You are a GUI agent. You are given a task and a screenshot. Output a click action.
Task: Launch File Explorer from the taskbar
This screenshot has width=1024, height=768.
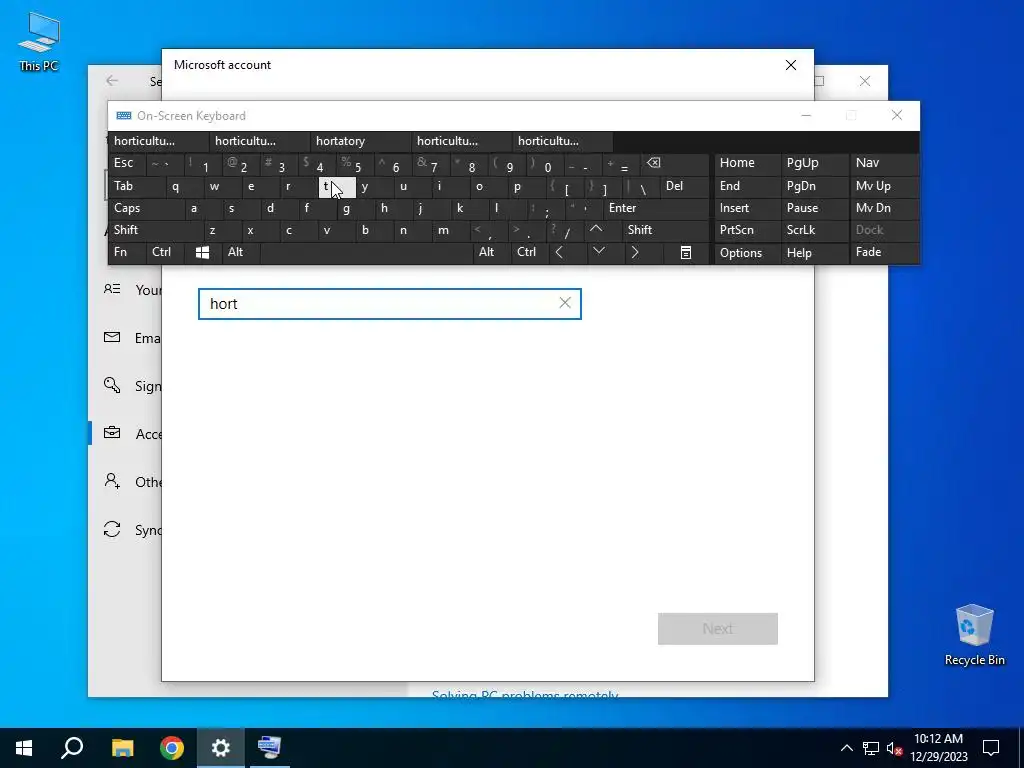(x=122, y=748)
